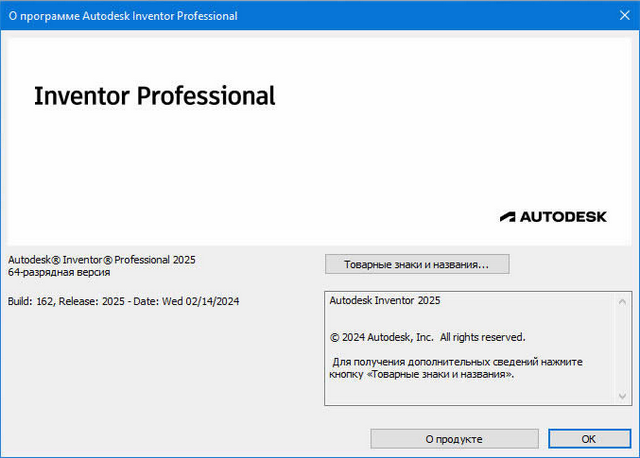Click the scrollbar track in the copyright box

pyautogui.click(x=624, y=349)
